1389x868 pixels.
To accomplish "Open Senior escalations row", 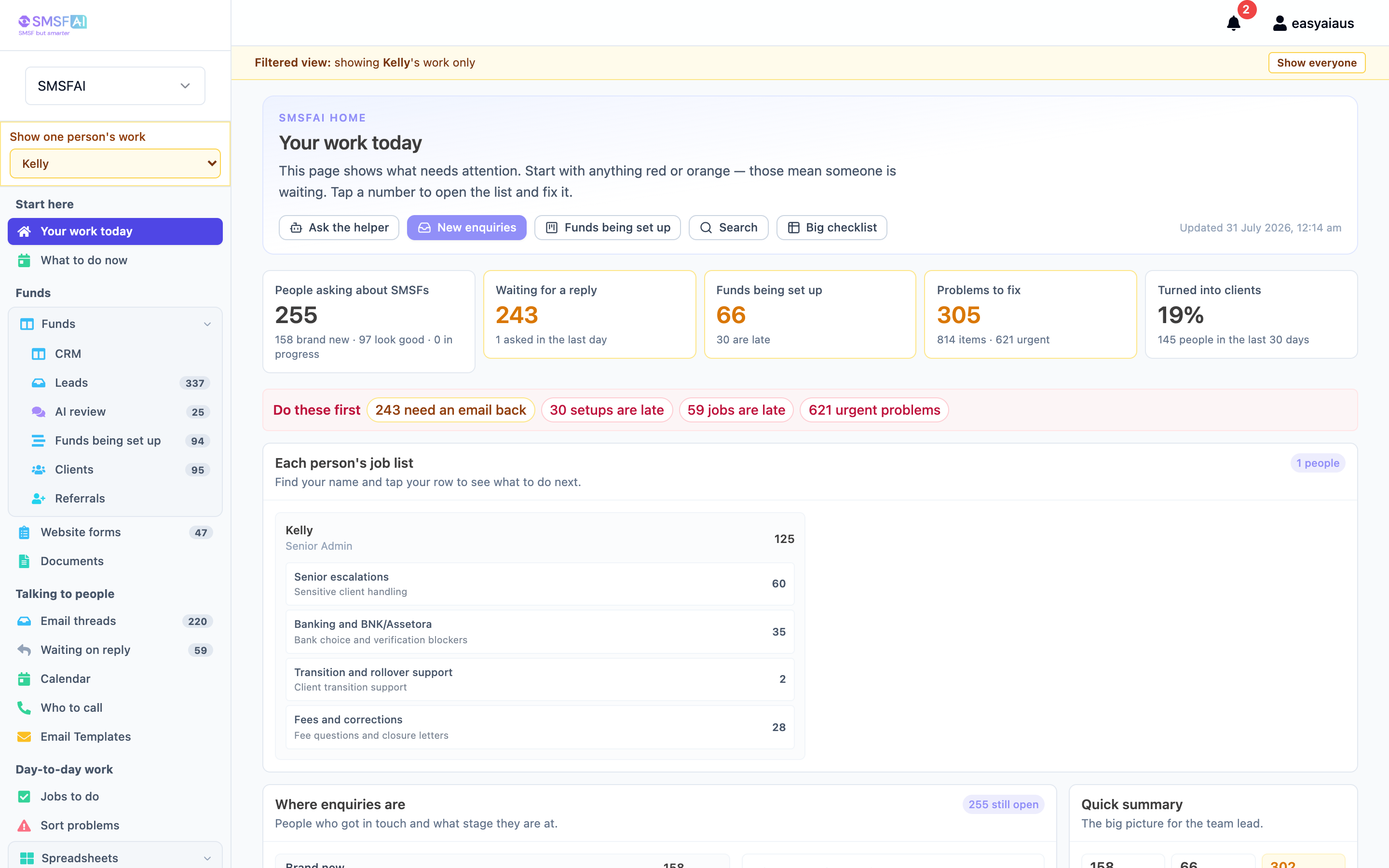I will (x=540, y=584).
